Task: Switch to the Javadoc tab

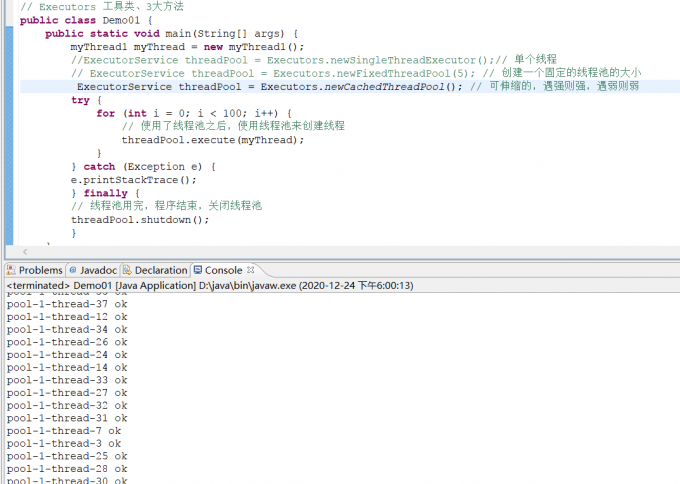Action: click(x=97, y=270)
